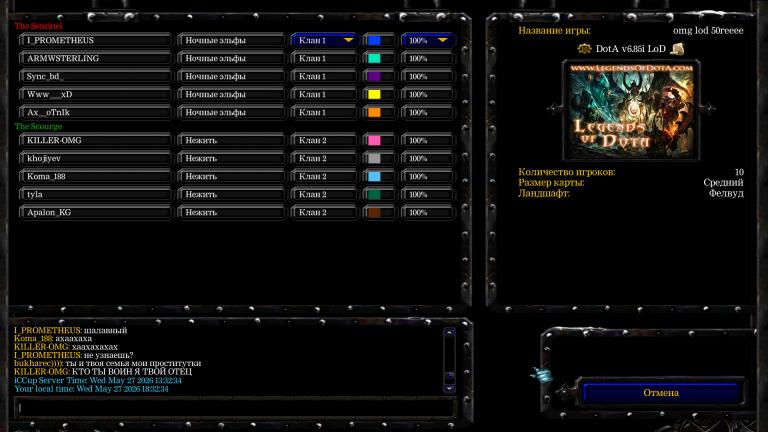Pick the gray color swatch for khojiyev
Image resolution: width=768 pixels, height=432 pixels.
point(374,158)
